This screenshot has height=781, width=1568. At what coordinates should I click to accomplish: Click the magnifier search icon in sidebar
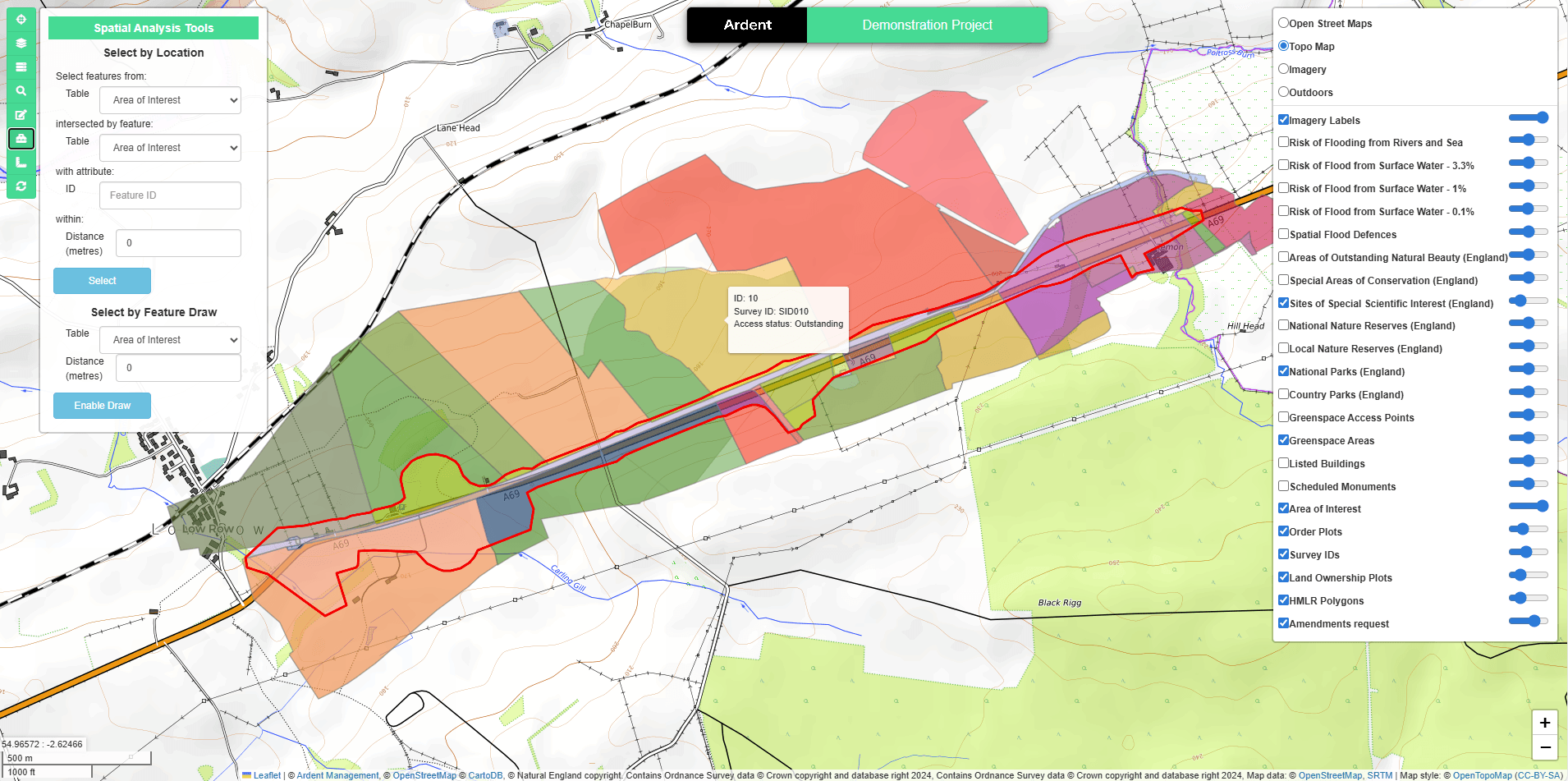(21, 91)
